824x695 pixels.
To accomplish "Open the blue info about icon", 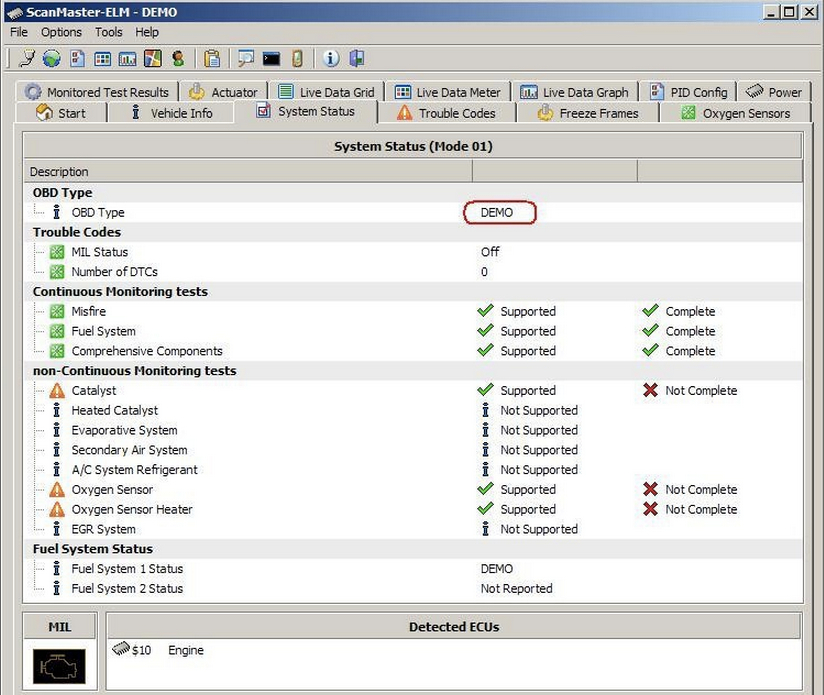I will tap(331, 58).
